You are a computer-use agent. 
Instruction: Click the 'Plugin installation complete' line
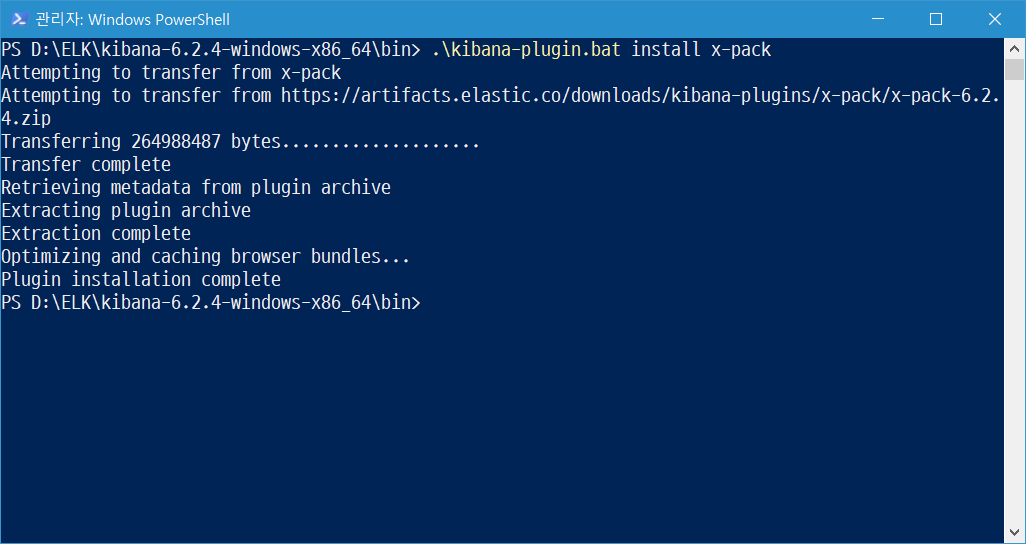click(141, 280)
